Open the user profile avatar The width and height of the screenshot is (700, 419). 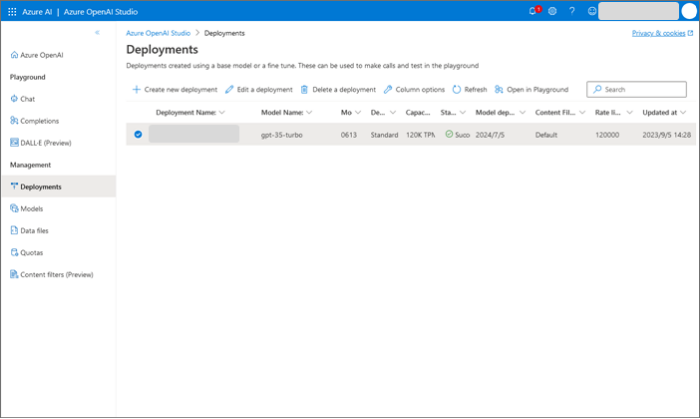[x=689, y=11]
